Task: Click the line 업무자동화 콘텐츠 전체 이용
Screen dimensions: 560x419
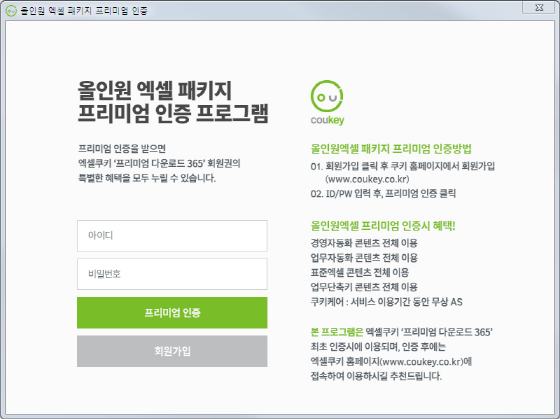Action: tap(364, 258)
